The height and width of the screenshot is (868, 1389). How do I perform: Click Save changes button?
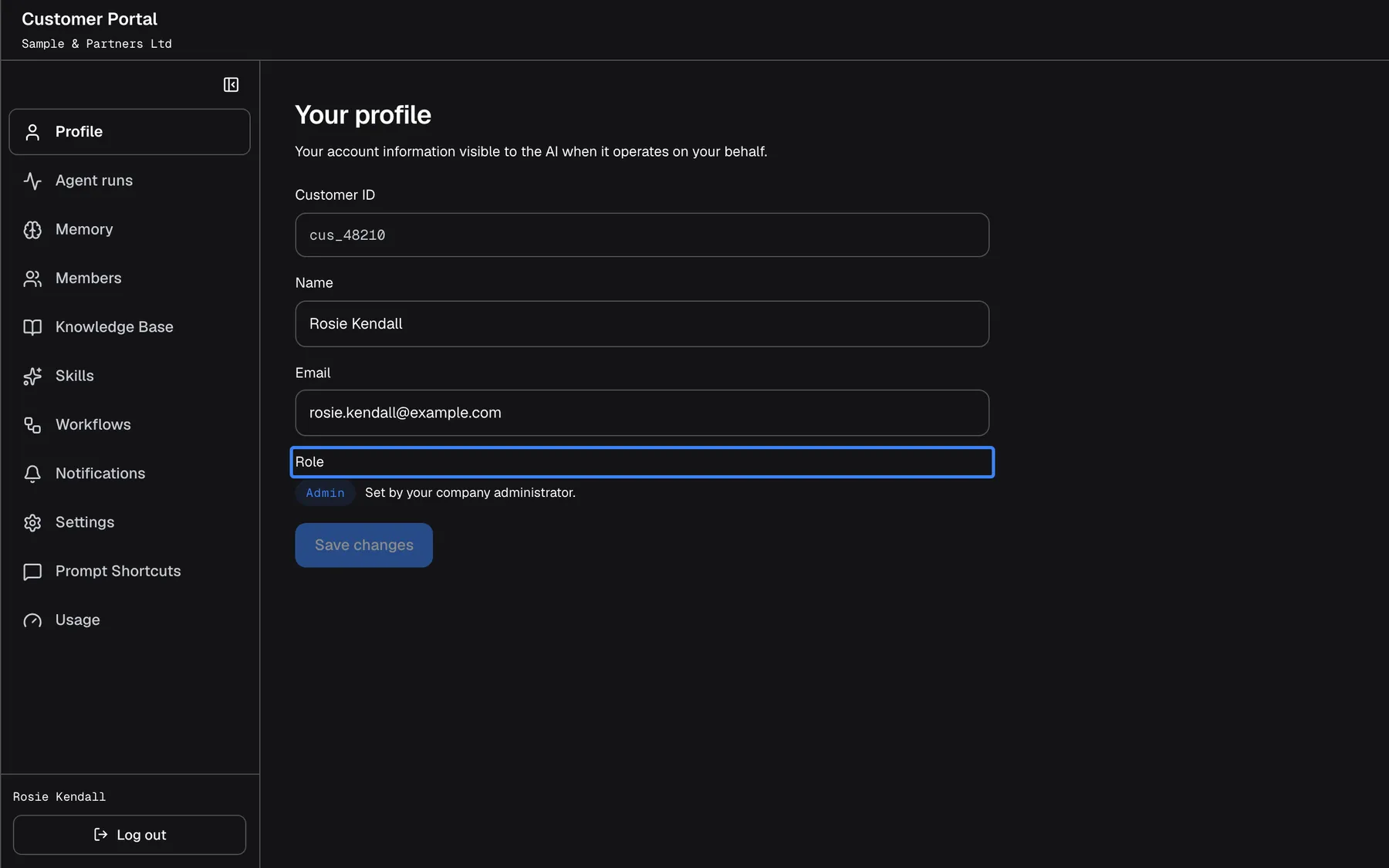363,545
